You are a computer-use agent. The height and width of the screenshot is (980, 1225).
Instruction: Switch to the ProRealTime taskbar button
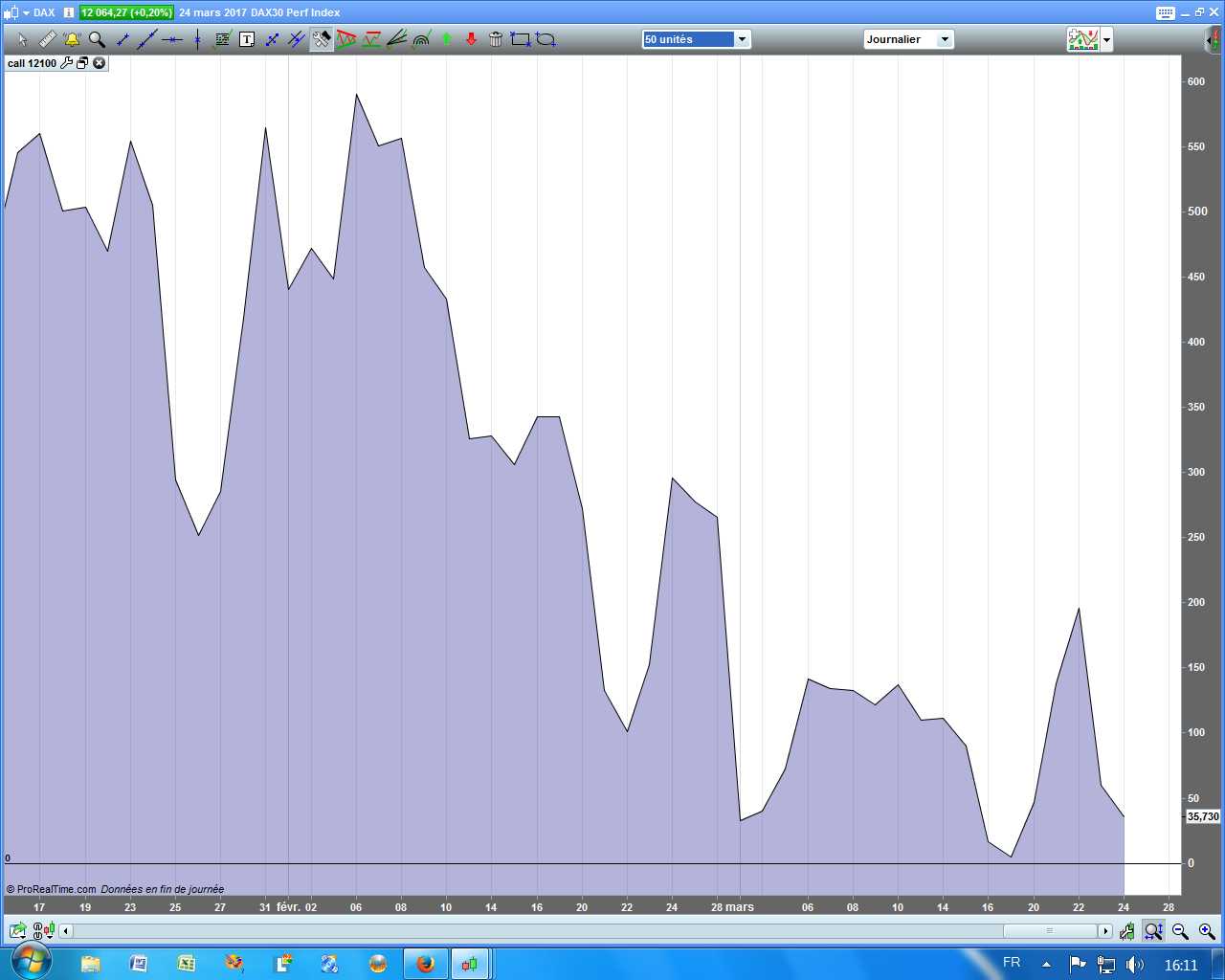click(470, 964)
